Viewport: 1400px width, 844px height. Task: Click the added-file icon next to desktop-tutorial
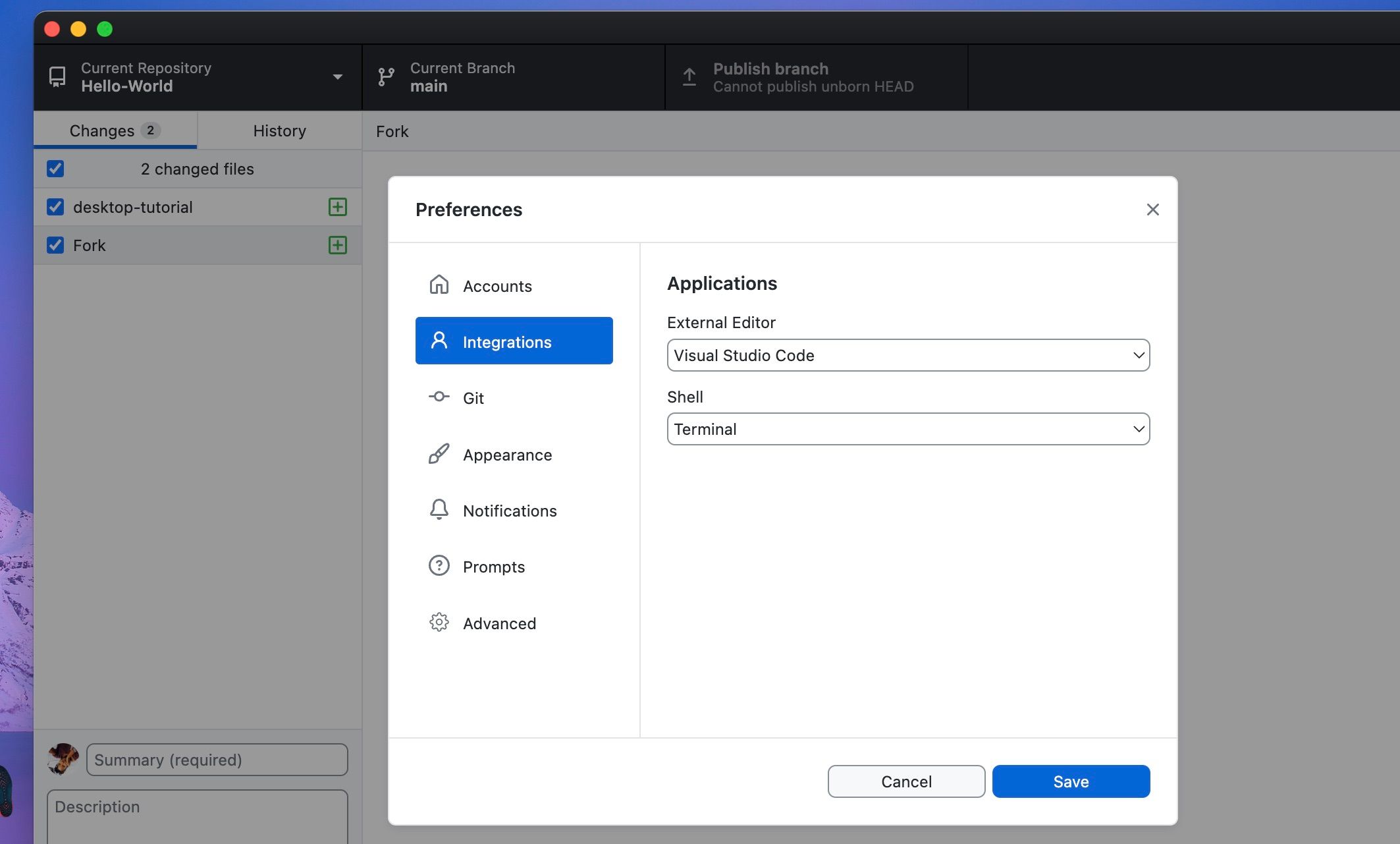pyautogui.click(x=337, y=207)
